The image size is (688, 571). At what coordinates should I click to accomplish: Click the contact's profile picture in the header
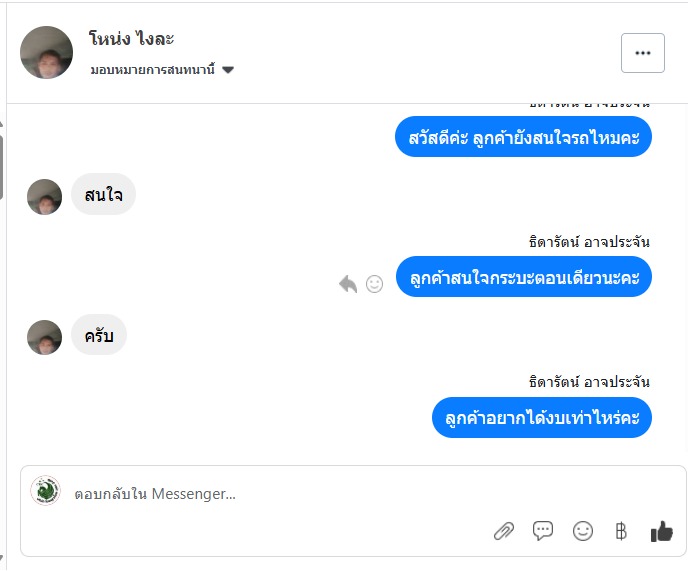point(46,52)
